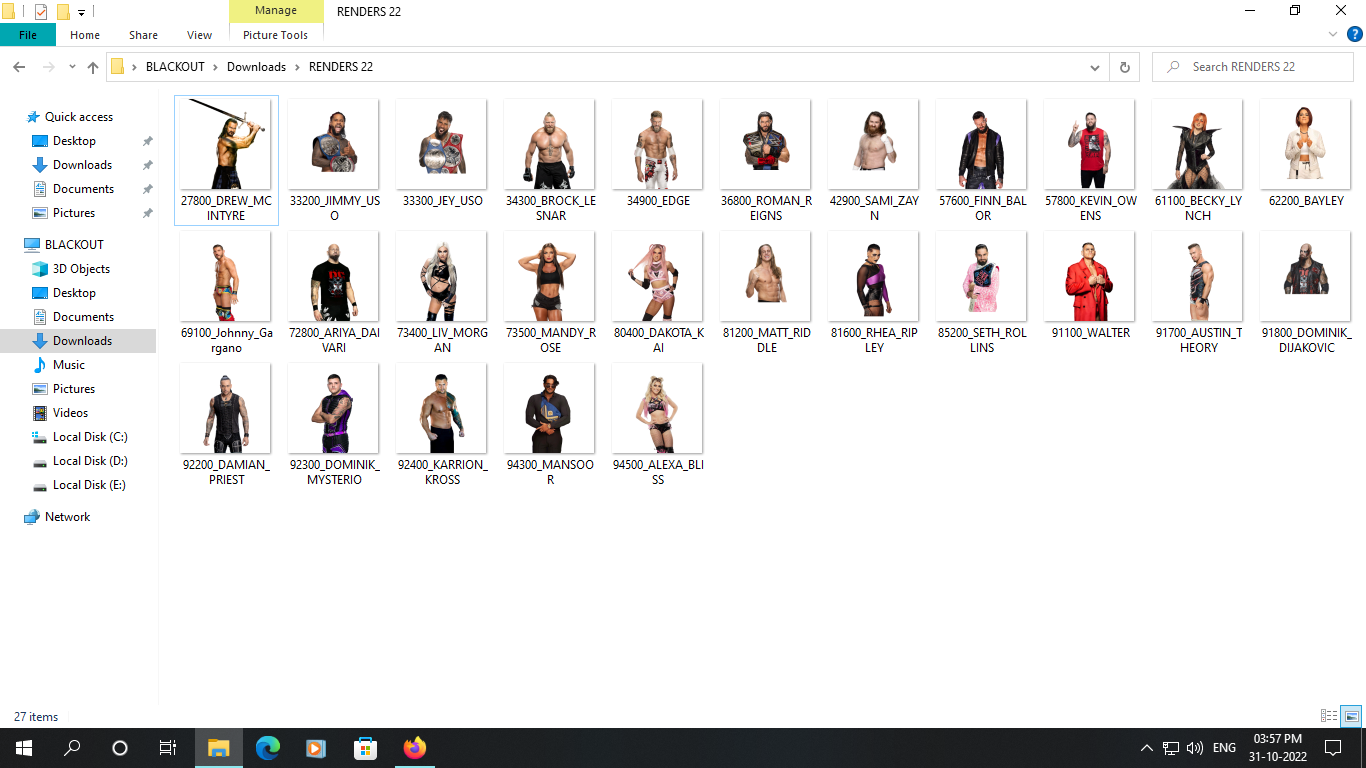The height and width of the screenshot is (768, 1366).
Task: Click Windows Start button
Action: point(24,748)
